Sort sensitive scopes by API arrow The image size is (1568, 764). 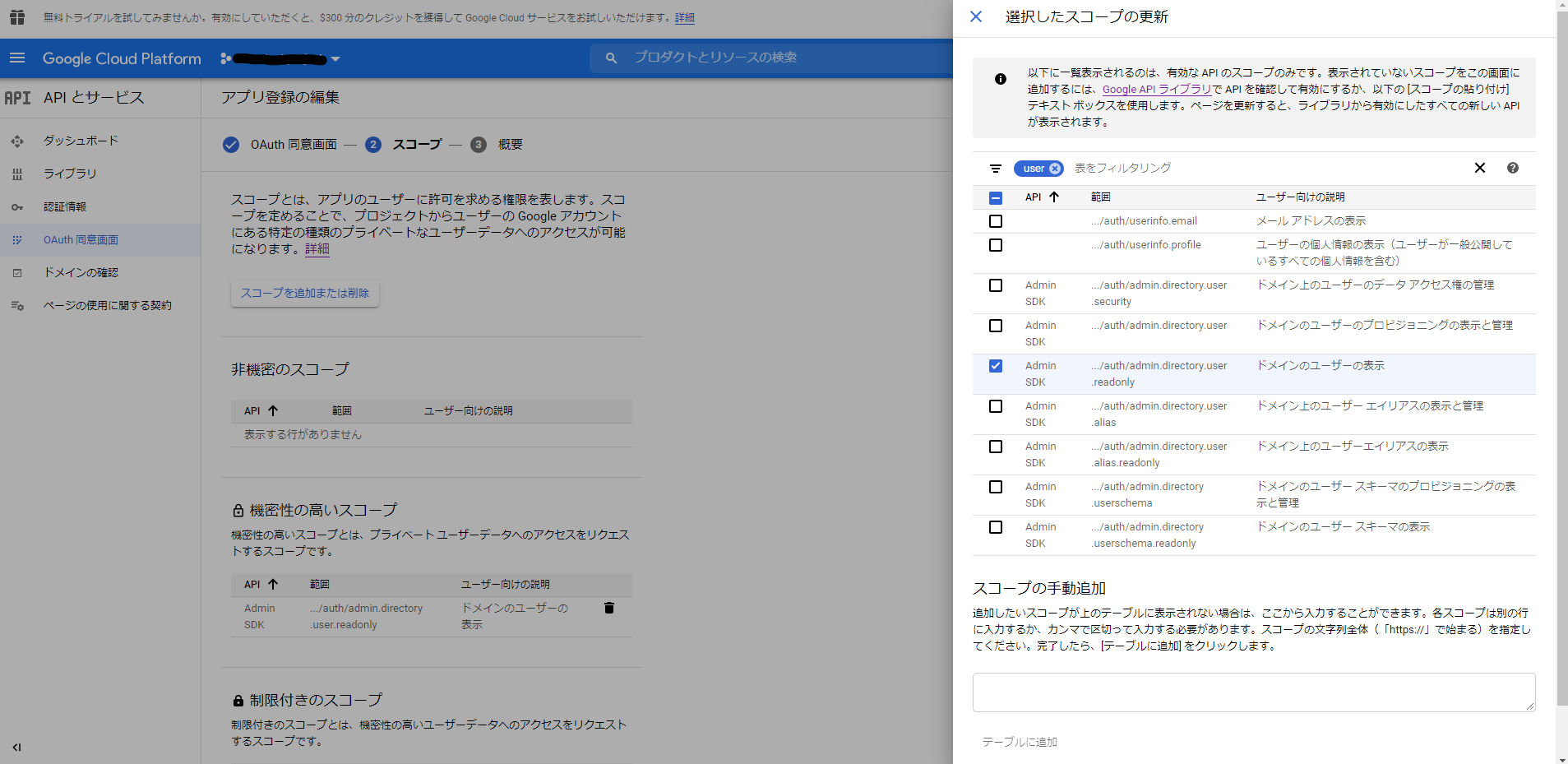pyautogui.click(x=273, y=585)
